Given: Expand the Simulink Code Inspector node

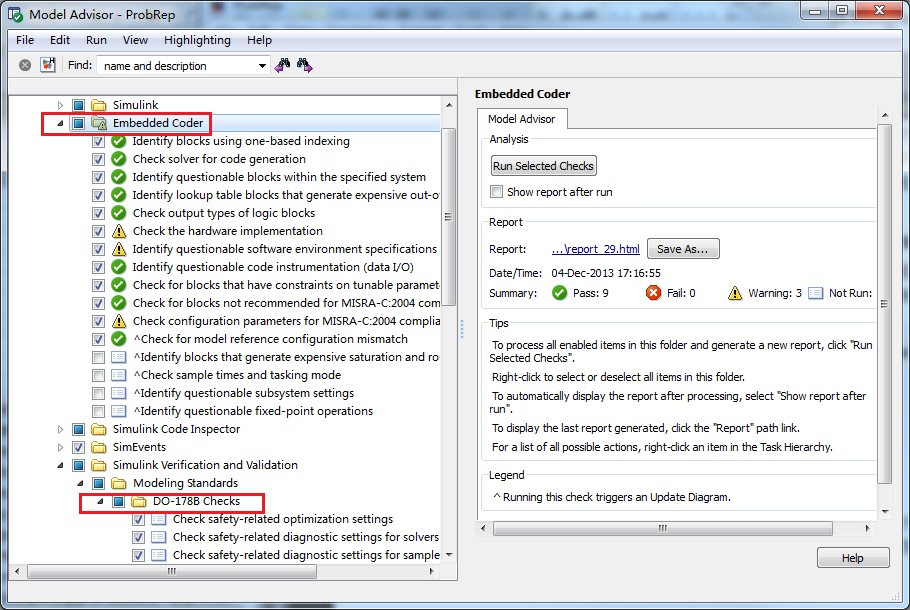Looking at the screenshot, I should click(60, 429).
